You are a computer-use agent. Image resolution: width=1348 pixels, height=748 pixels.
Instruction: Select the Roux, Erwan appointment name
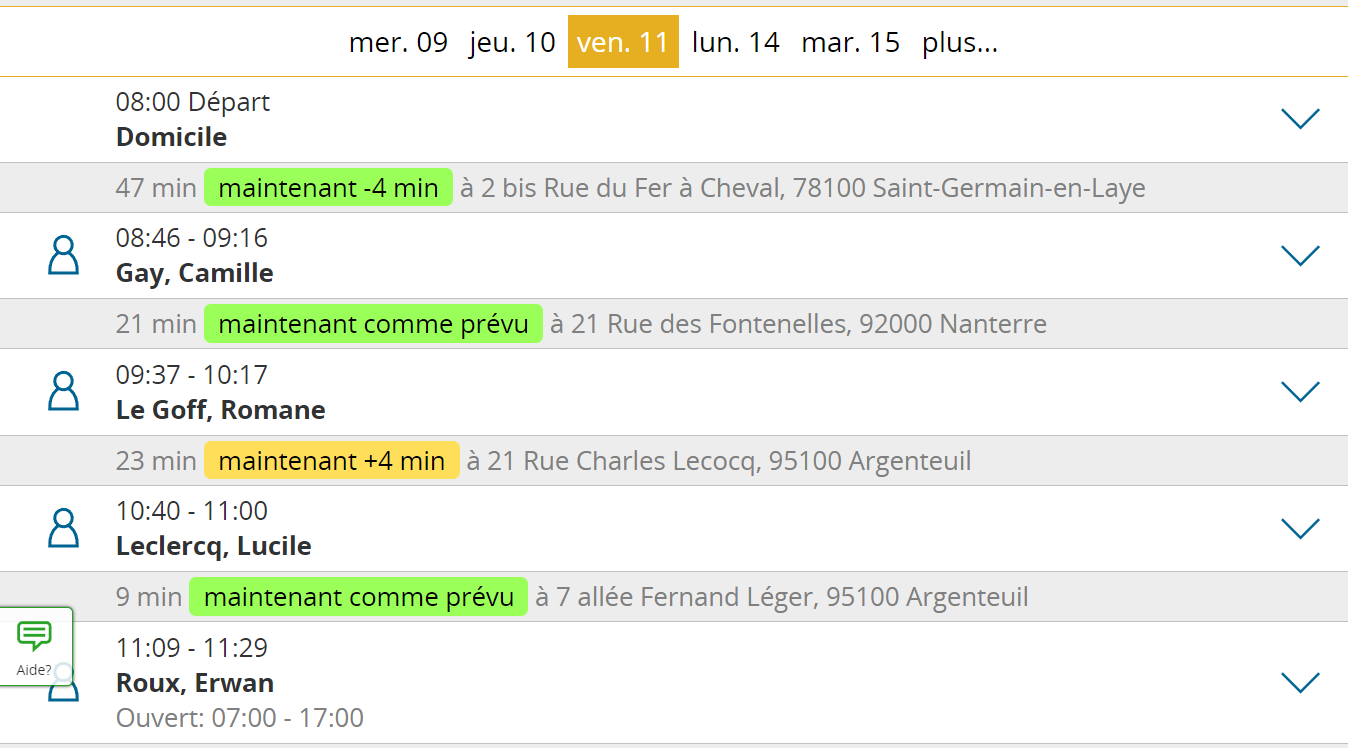click(x=195, y=683)
